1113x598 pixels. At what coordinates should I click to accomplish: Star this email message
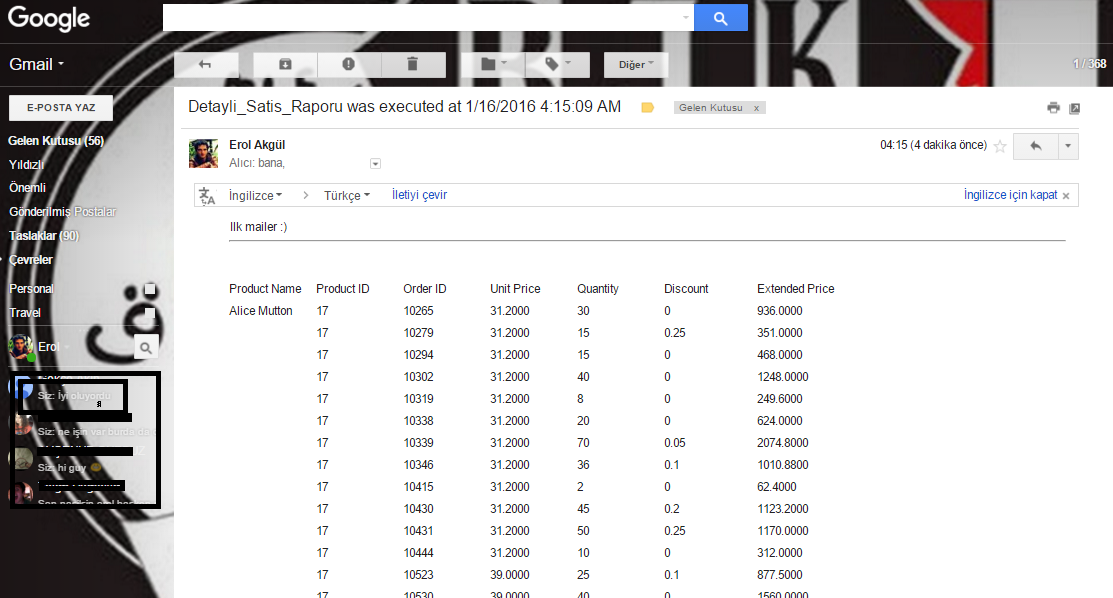pos(1000,146)
